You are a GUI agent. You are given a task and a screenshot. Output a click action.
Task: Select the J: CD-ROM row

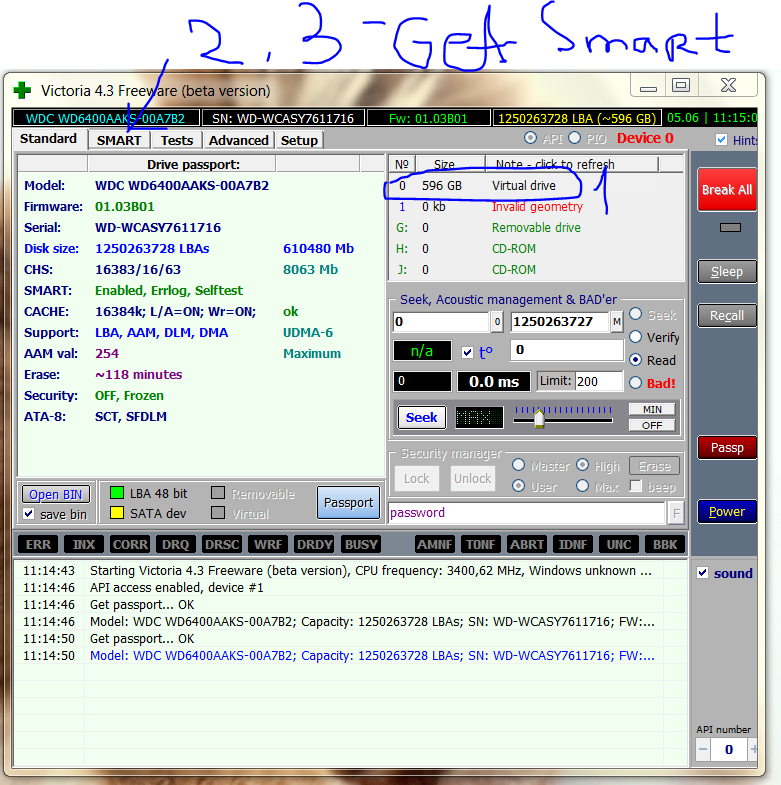[x=536, y=270]
